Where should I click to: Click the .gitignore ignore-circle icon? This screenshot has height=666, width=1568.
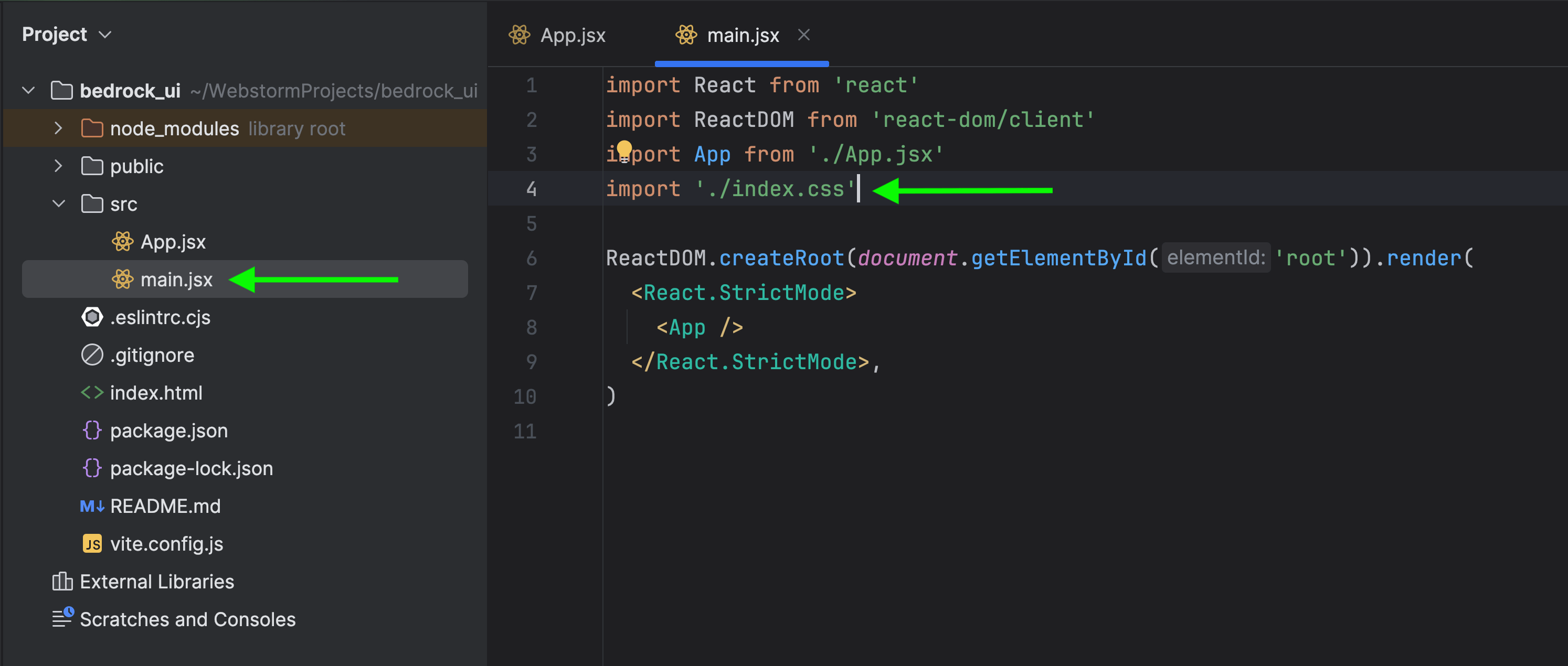92,355
